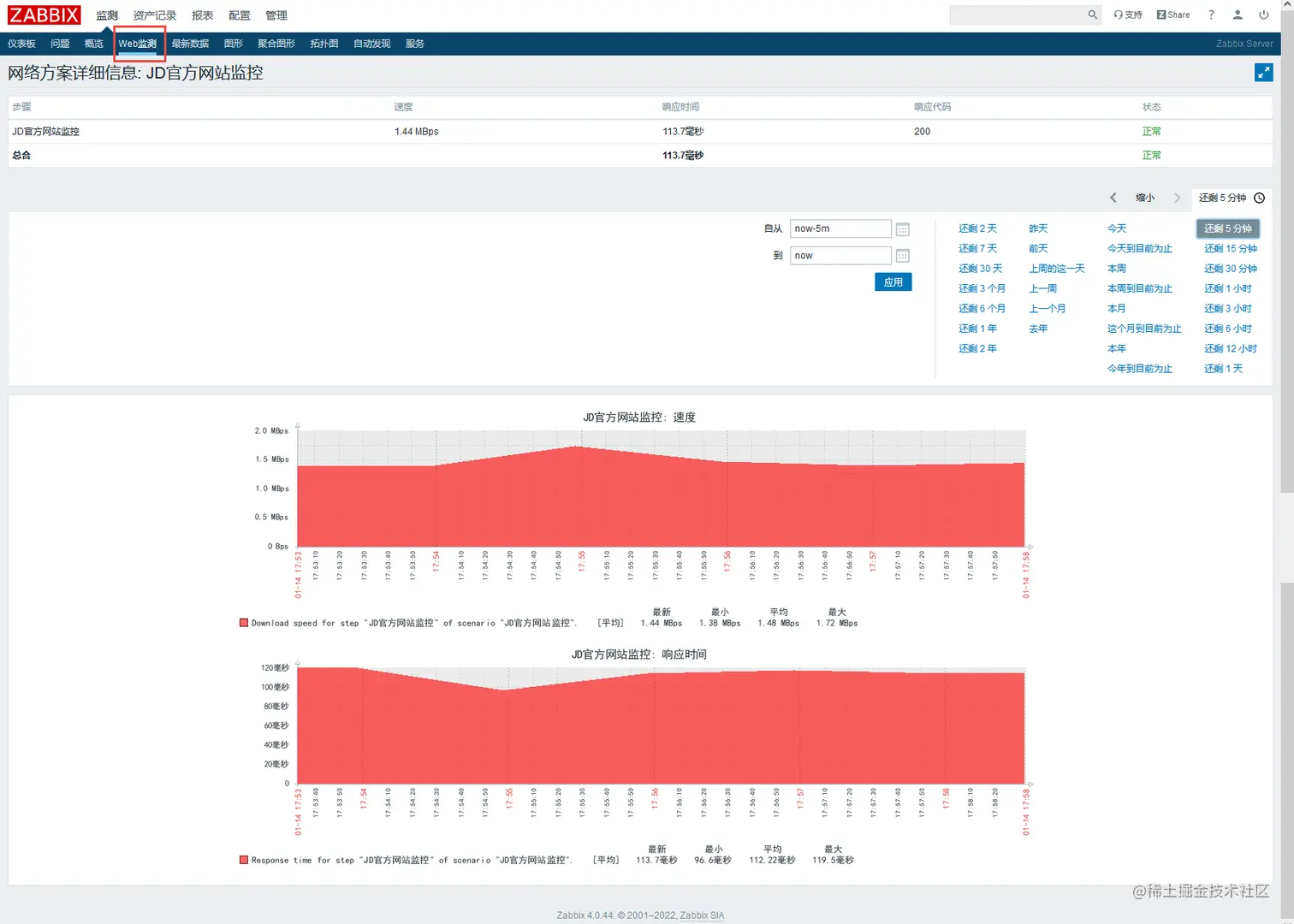Click the Zabbix SIA footer link
This screenshot has width=1294, height=924.
(702, 915)
